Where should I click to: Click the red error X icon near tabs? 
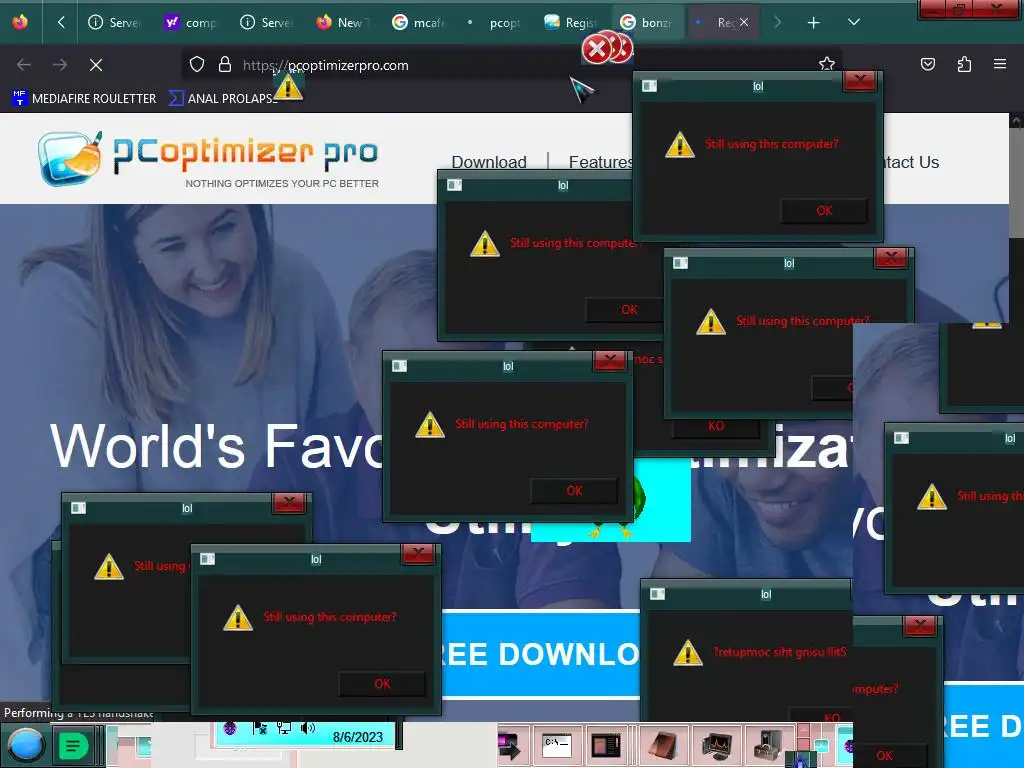[x=597, y=49]
